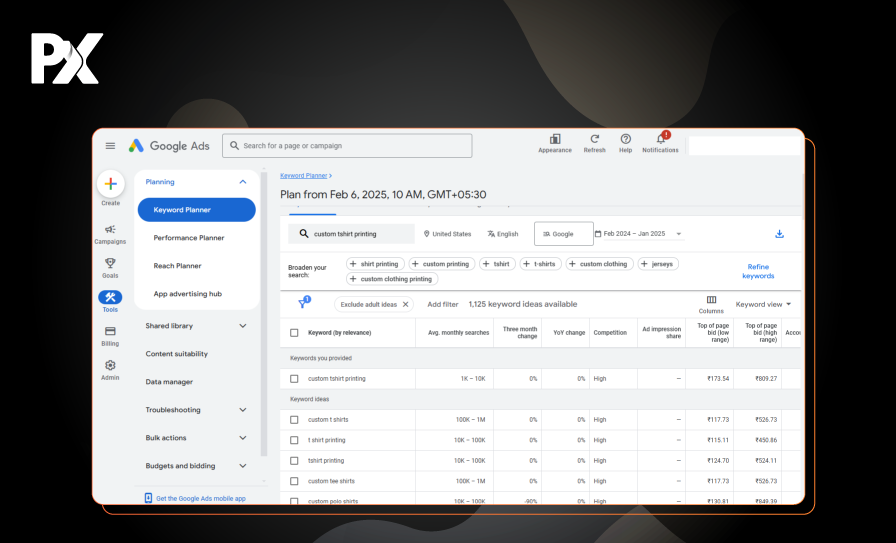
Task: Open the hamburger main menu
Action: tap(110, 146)
